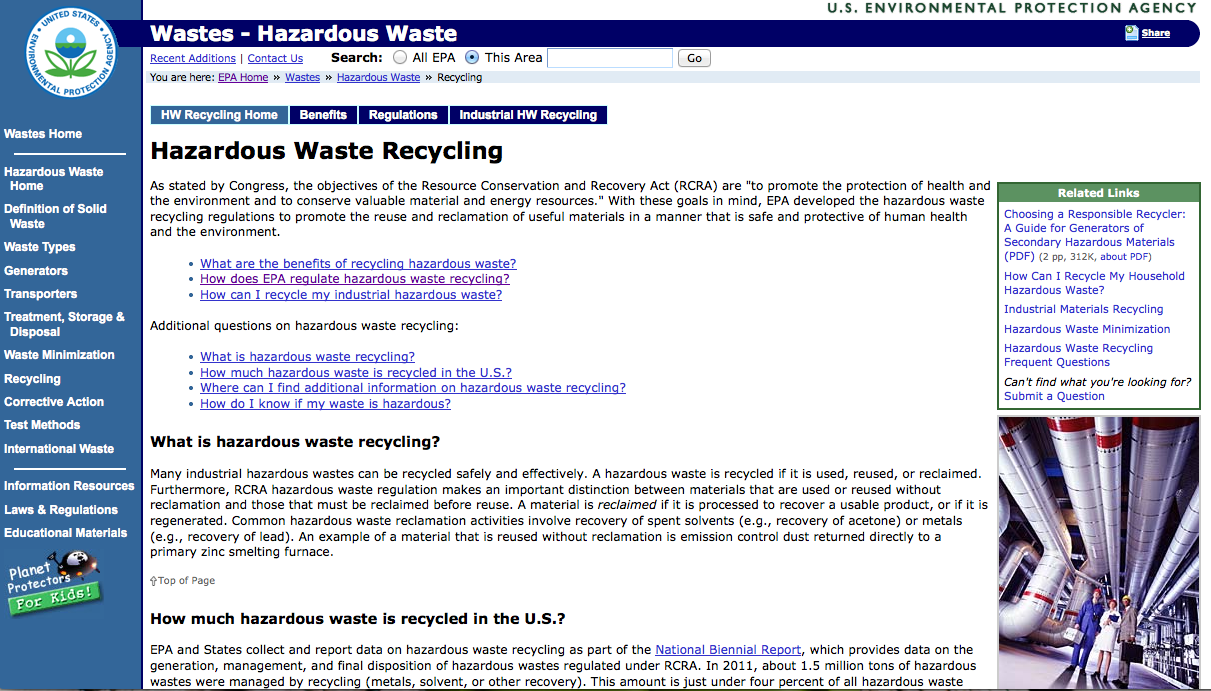The image size is (1211, 691).
Task: Click the Top of Page arrow link
Action: pyautogui.click(x=182, y=580)
